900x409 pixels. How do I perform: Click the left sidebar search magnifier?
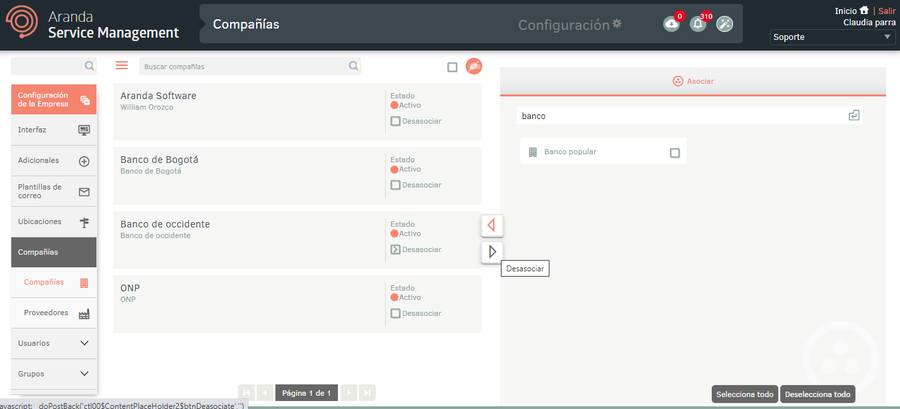point(90,66)
